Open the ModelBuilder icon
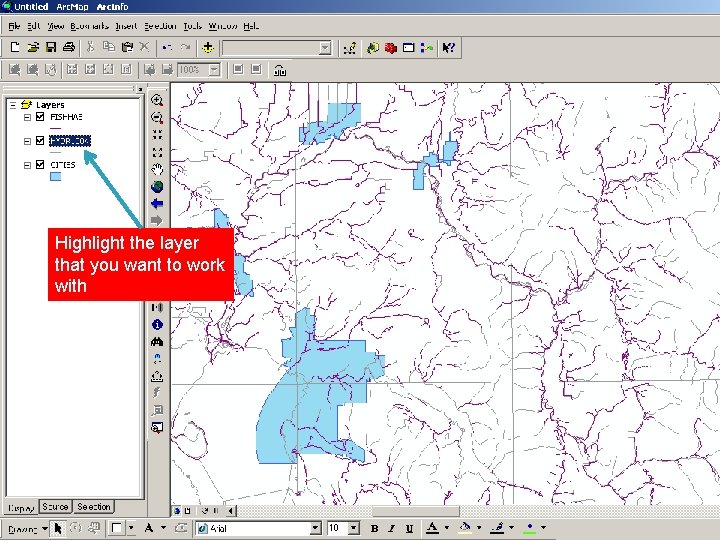This screenshot has width=720, height=540. click(427, 48)
